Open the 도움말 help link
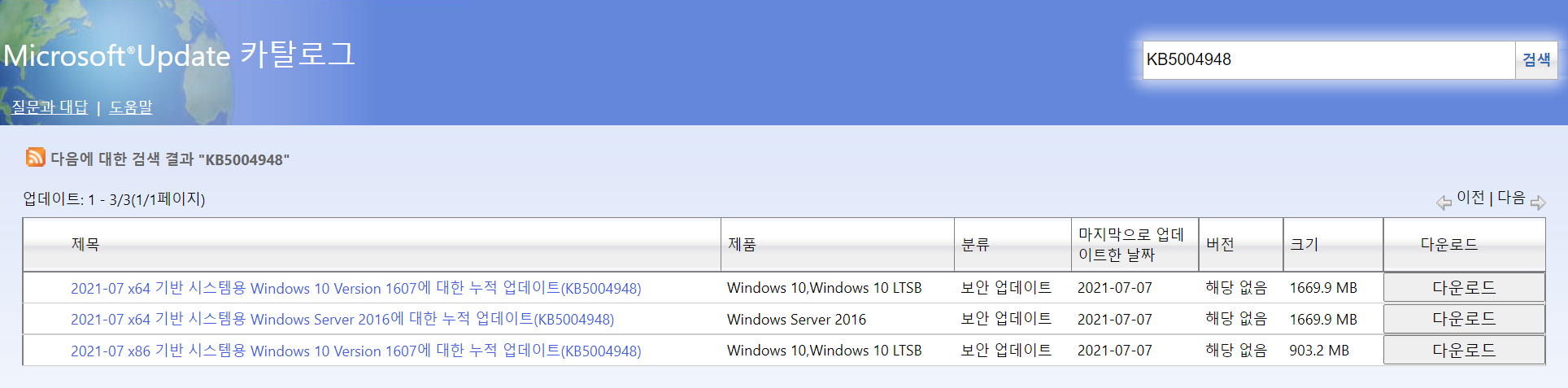Screen dimensions: 1568x388 click(131, 107)
